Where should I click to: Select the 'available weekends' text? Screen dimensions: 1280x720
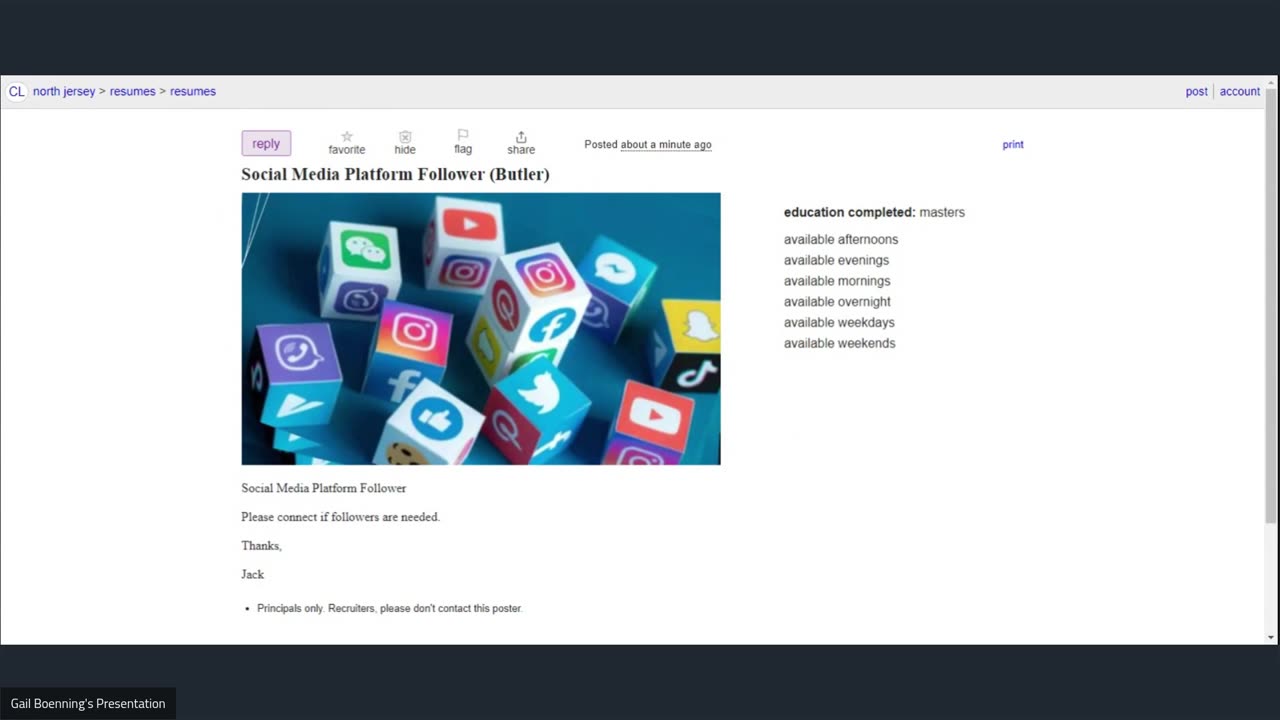pyautogui.click(x=840, y=343)
